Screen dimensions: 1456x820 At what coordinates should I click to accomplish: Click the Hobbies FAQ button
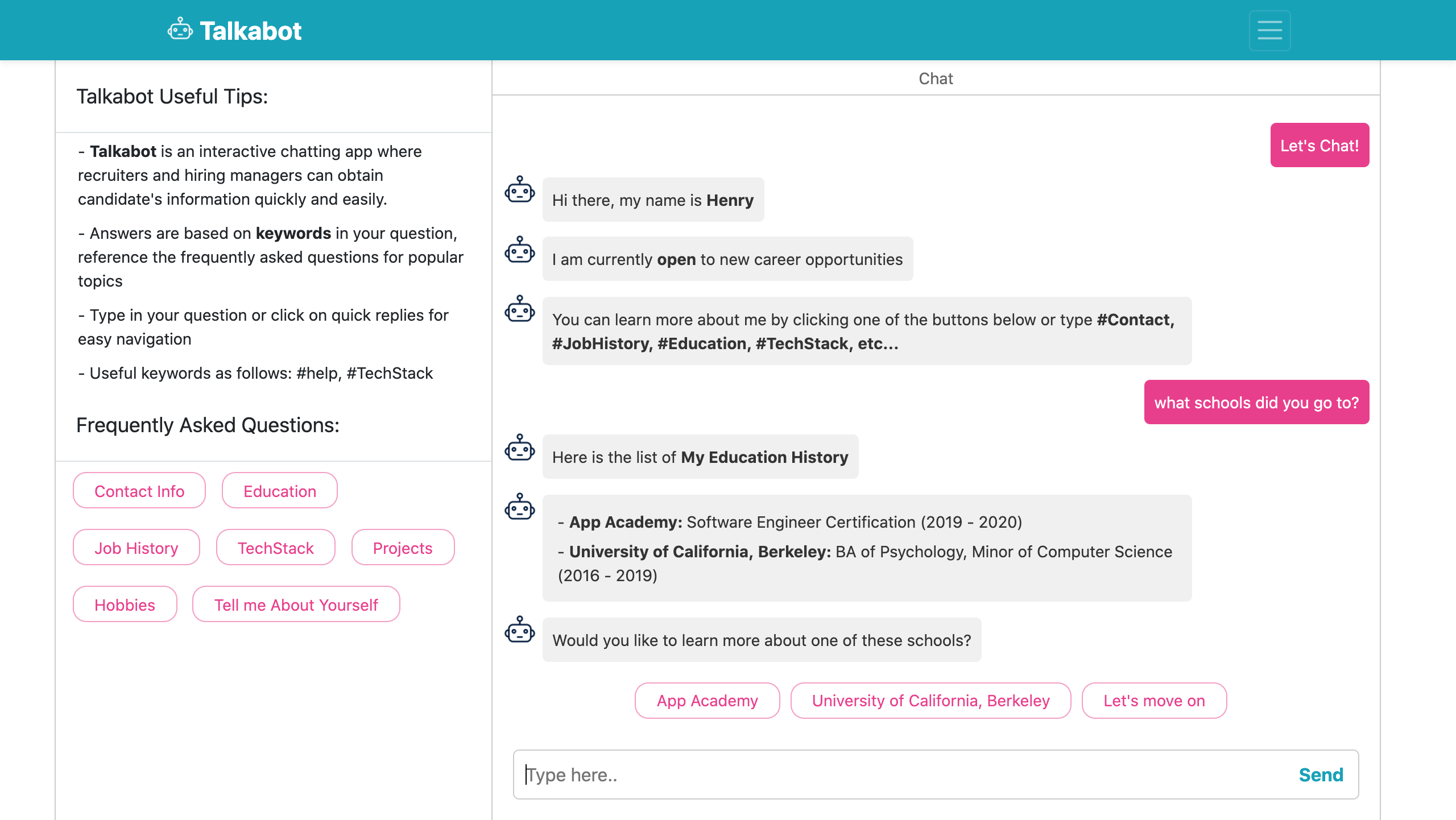pos(125,604)
